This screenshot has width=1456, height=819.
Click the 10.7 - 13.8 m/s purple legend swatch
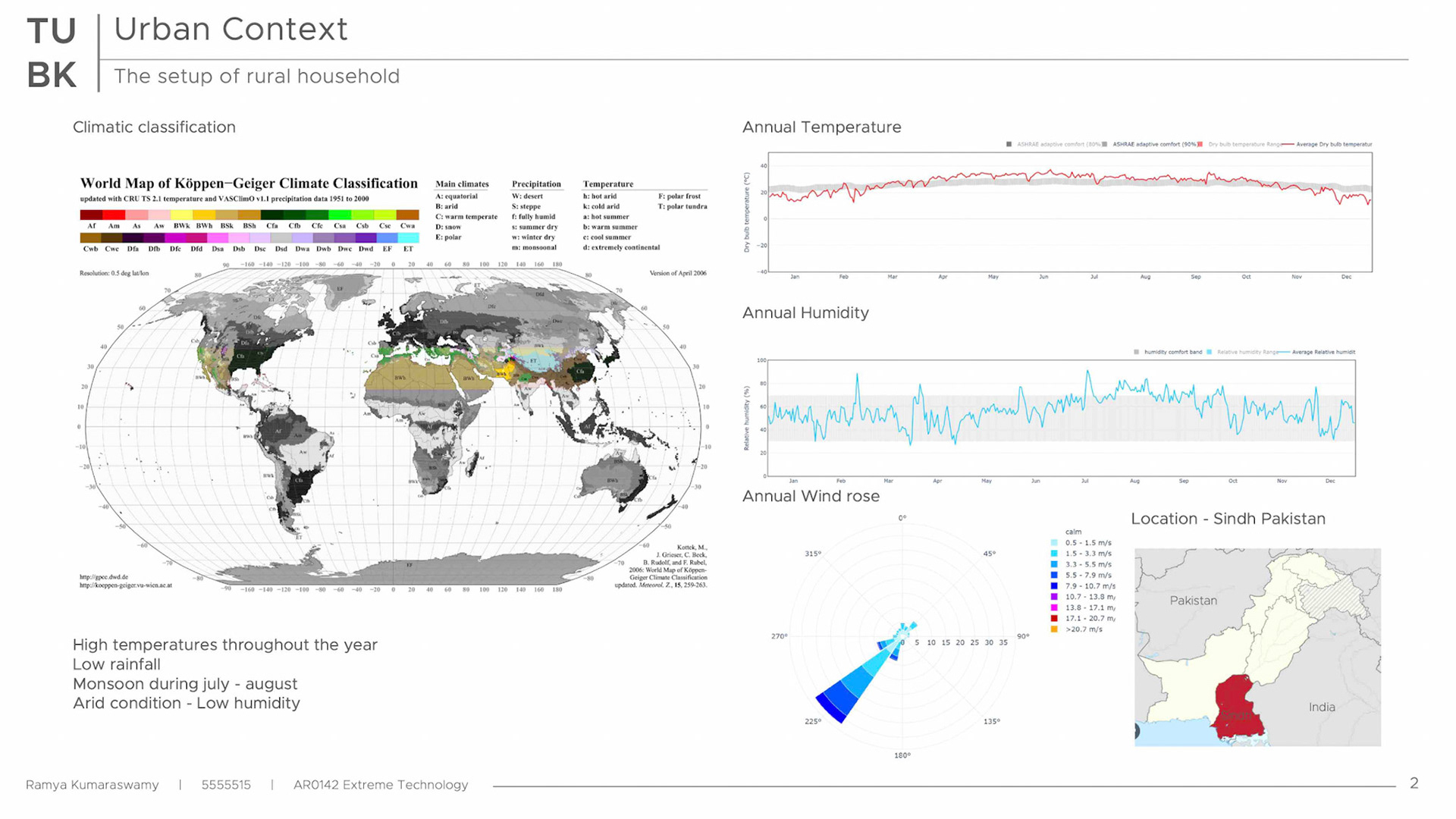point(1054,597)
